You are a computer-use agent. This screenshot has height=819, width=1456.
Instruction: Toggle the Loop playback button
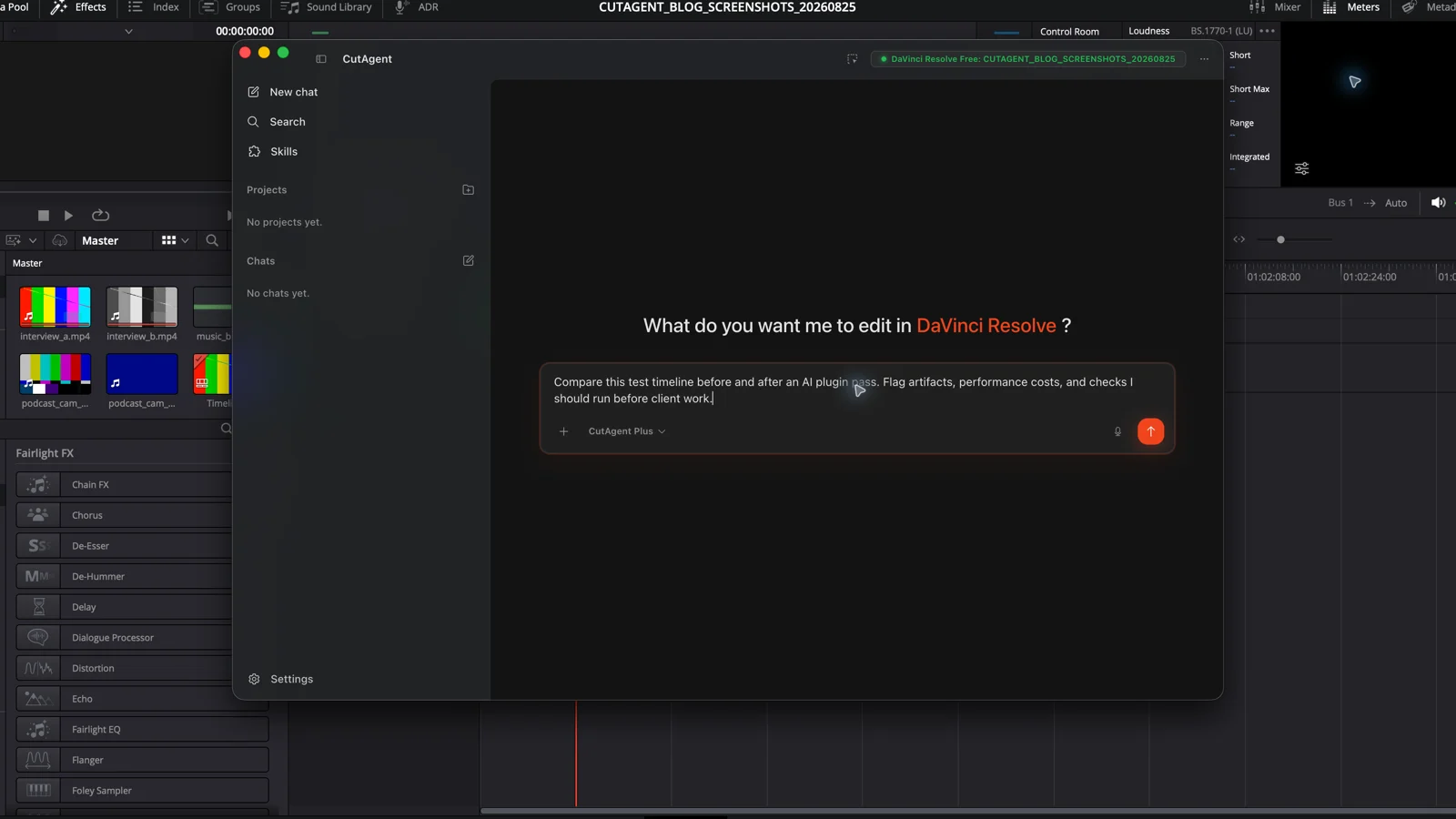click(x=100, y=216)
